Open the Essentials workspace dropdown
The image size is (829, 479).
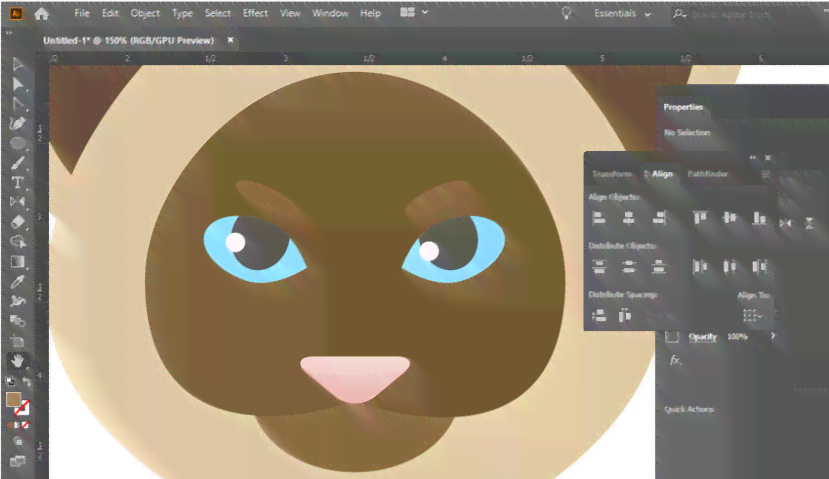(622, 14)
